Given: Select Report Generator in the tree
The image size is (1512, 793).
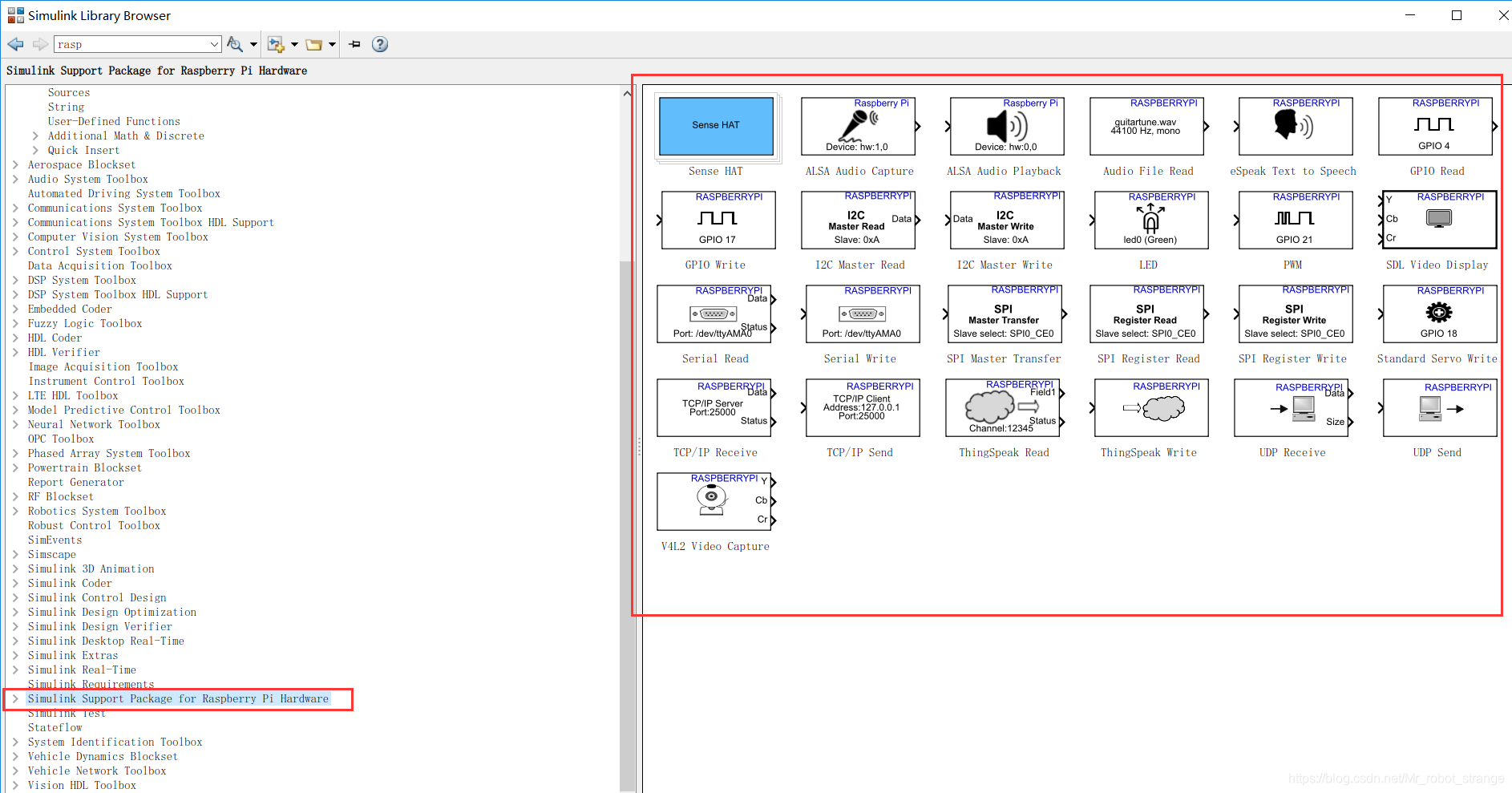Looking at the screenshot, I should (x=76, y=483).
